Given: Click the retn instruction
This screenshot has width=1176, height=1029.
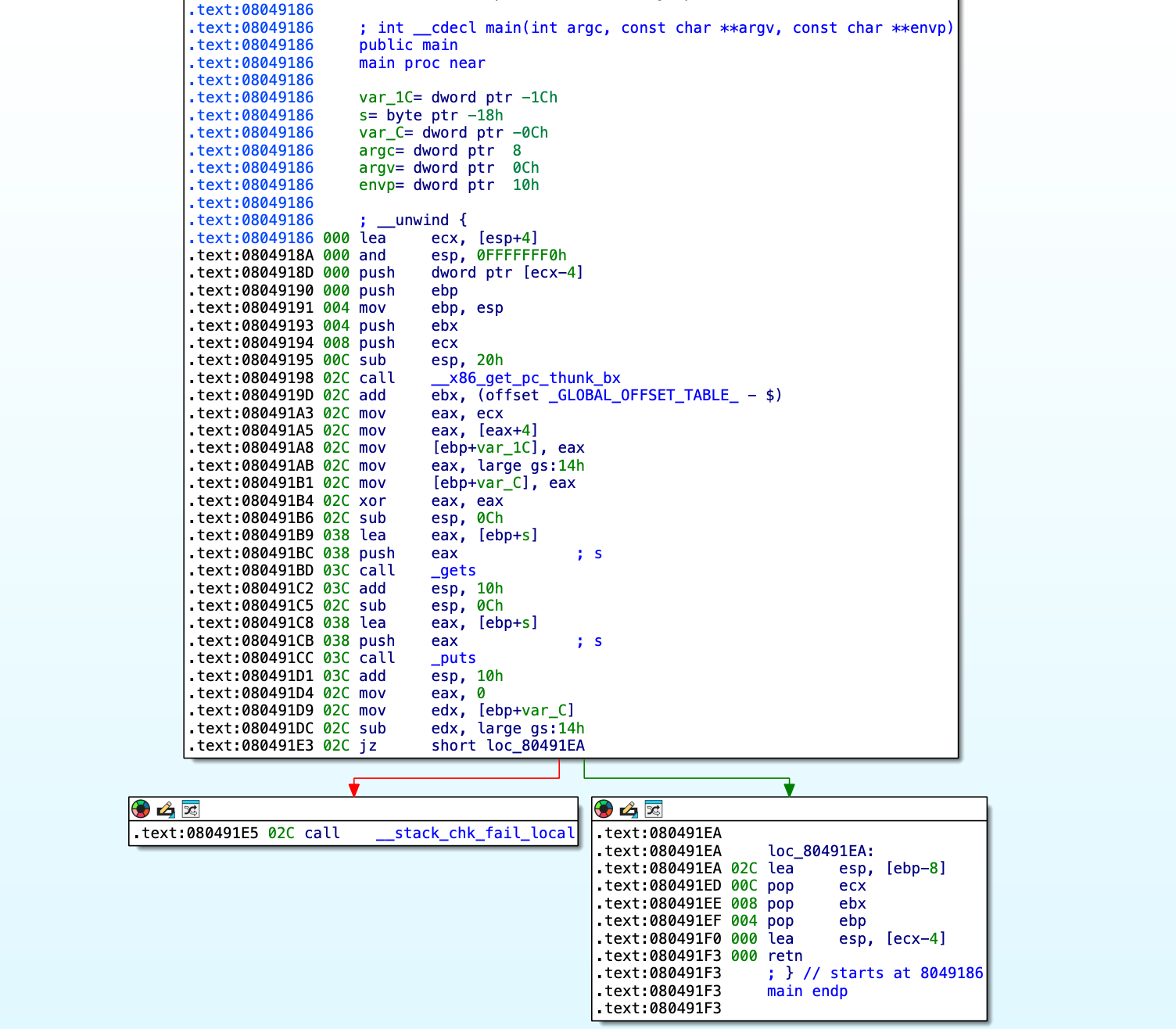Looking at the screenshot, I should coord(785,956).
